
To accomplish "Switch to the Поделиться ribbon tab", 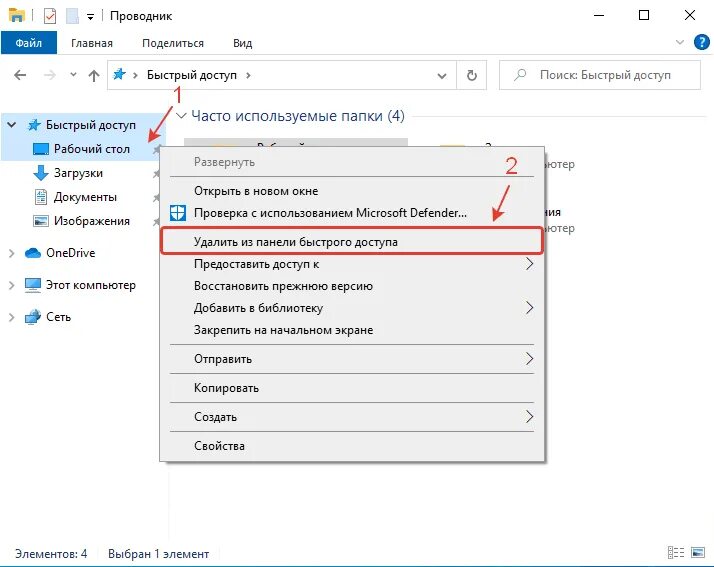I will 173,43.
